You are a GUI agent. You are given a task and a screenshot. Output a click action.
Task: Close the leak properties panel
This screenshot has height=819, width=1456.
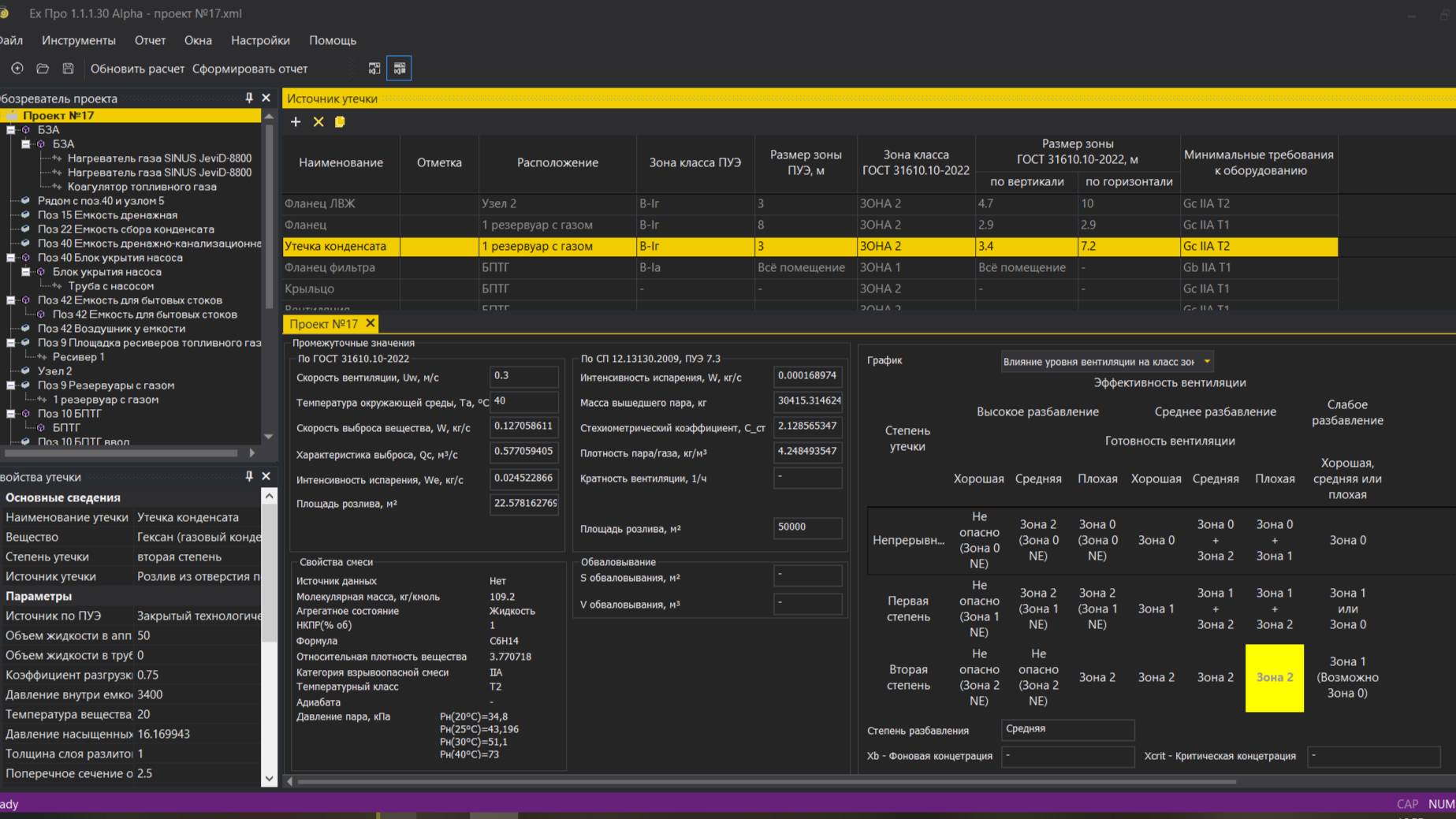[266, 476]
